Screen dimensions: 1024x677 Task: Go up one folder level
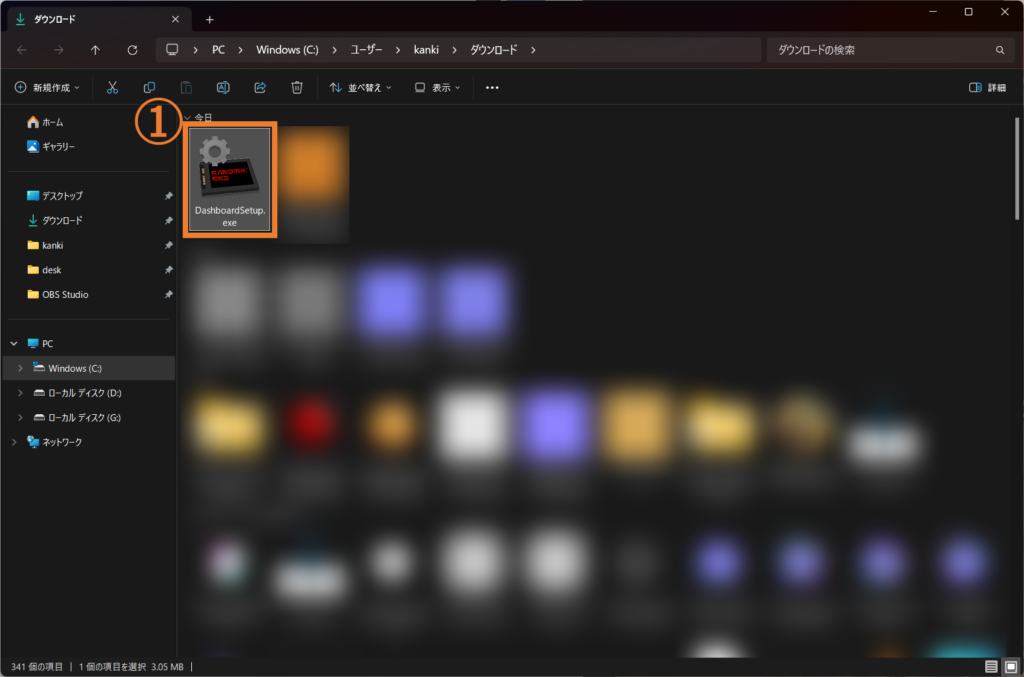pyautogui.click(x=95, y=50)
